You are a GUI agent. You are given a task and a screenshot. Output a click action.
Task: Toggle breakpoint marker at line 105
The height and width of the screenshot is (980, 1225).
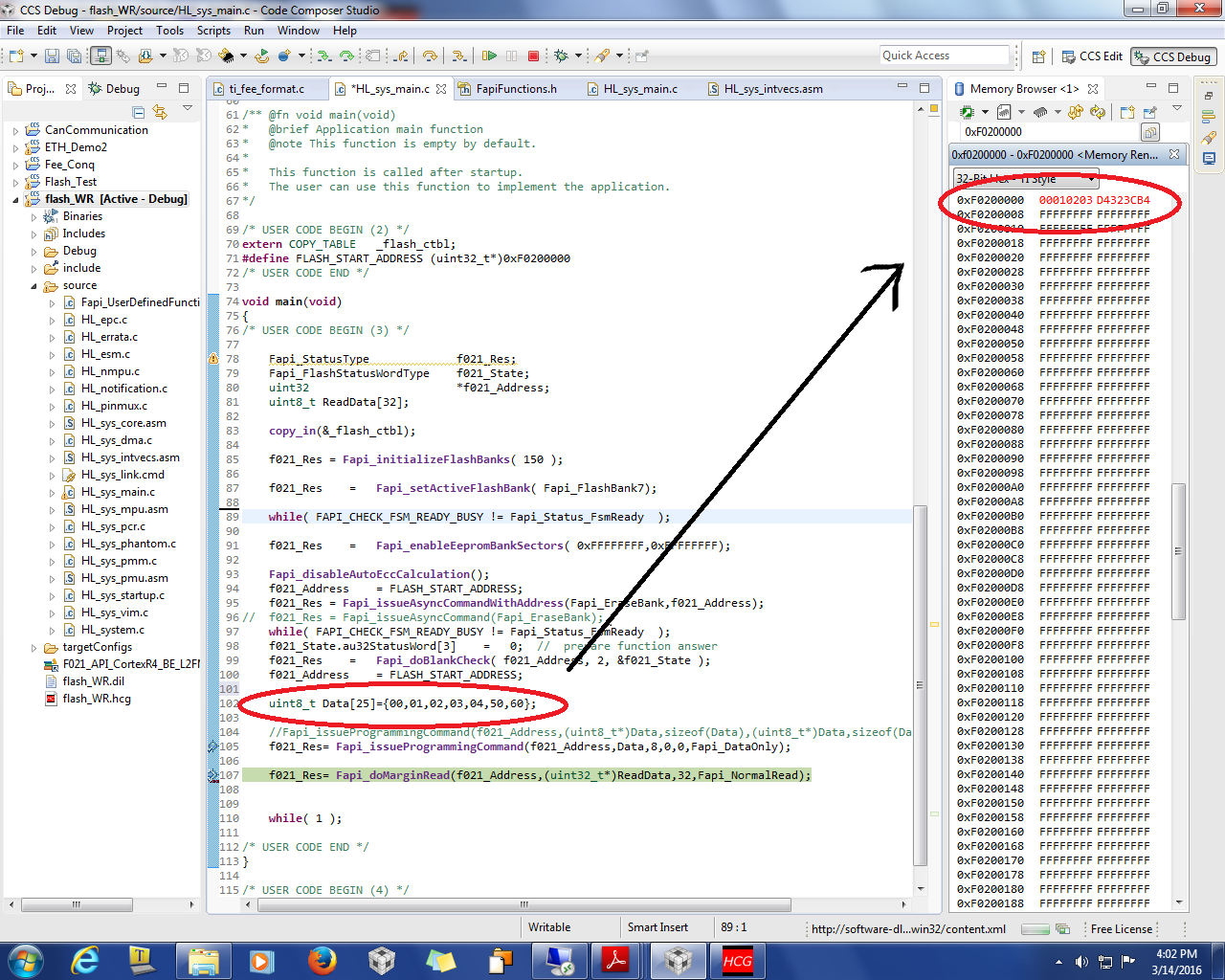point(213,746)
